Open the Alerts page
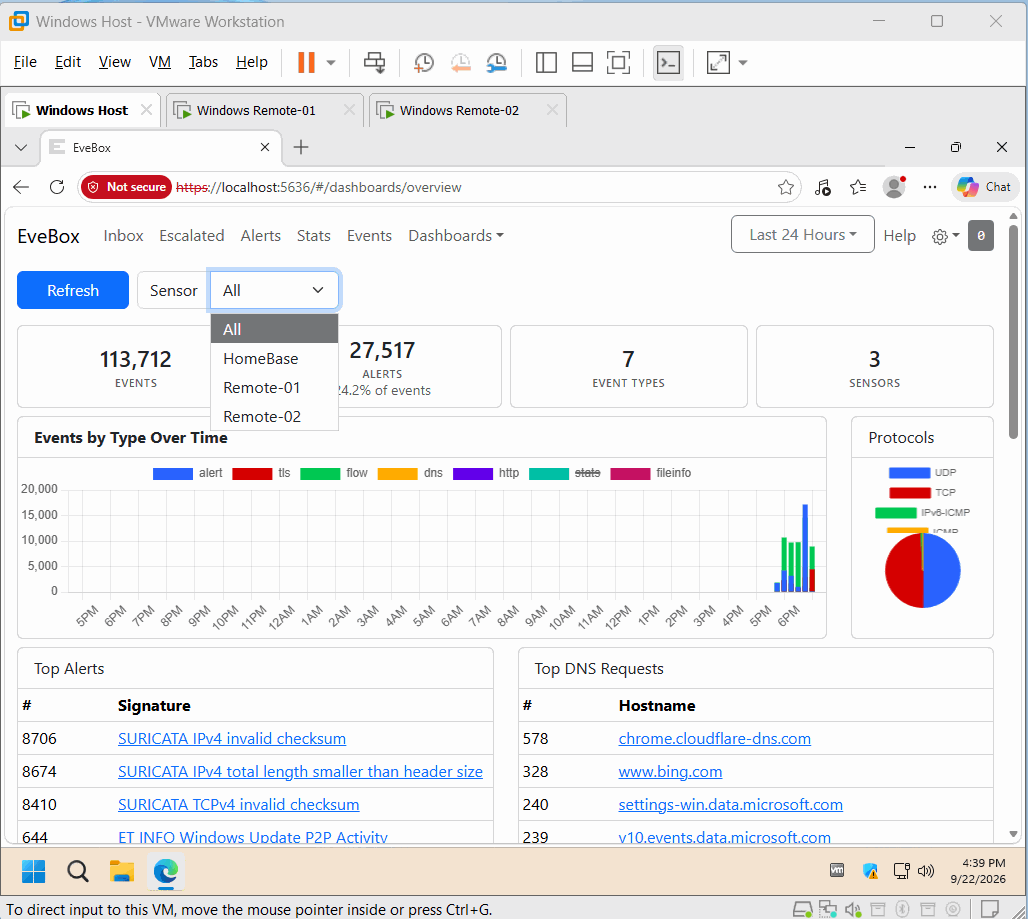The height and width of the screenshot is (919, 1028). coord(260,235)
